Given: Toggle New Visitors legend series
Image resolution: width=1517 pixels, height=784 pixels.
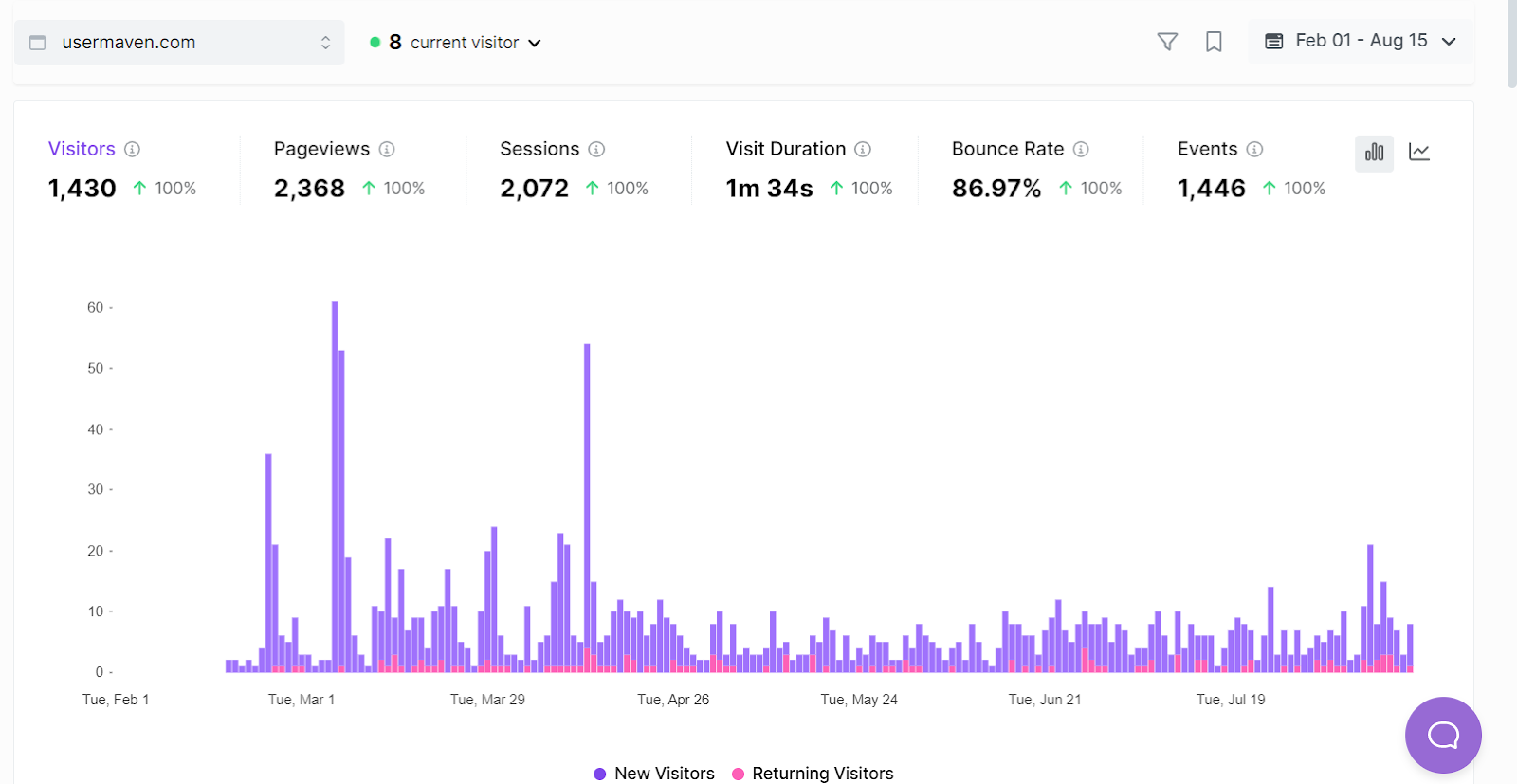Looking at the screenshot, I should [x=654, y=774].
